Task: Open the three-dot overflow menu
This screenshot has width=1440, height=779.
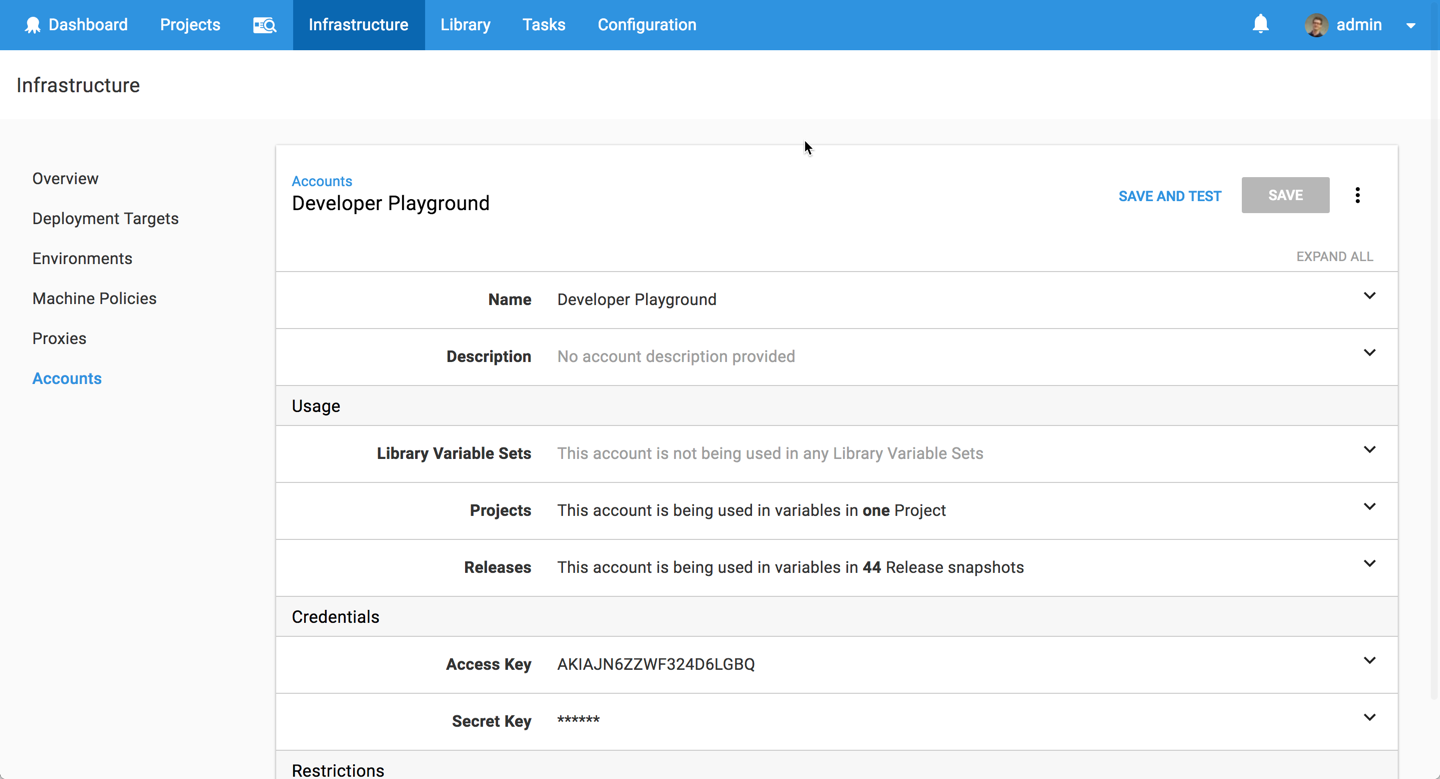Action: [x=1357, y=196]
